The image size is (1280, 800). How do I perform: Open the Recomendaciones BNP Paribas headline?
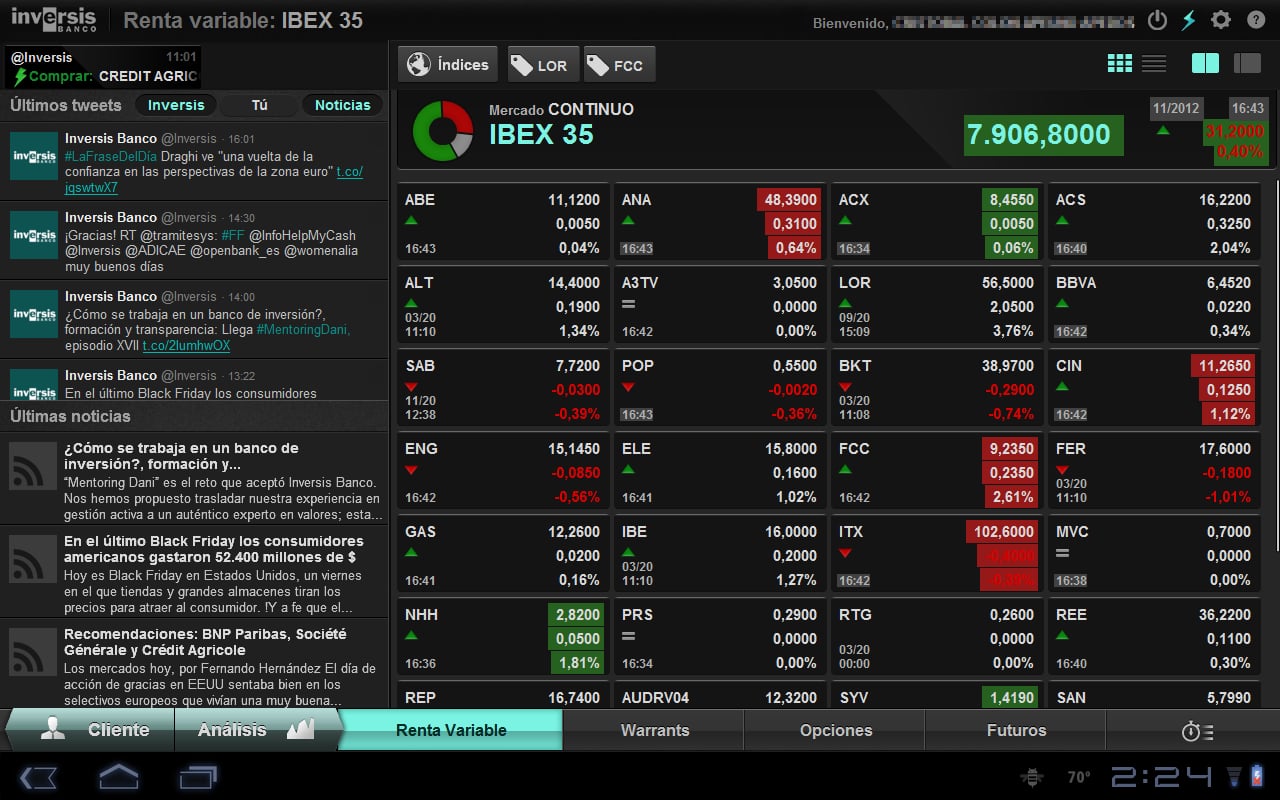click(x=205, y=642)
